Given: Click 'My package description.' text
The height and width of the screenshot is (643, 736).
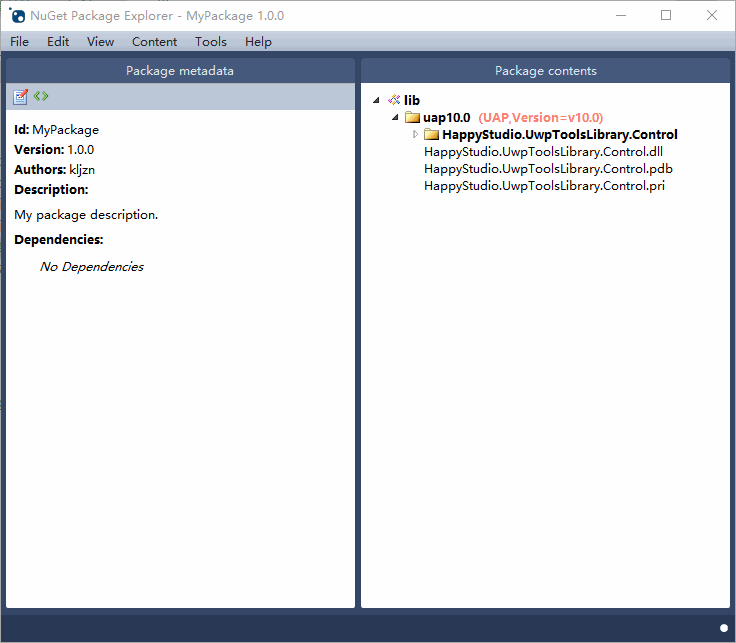Looking at the screenshot, I should (86, 214).
